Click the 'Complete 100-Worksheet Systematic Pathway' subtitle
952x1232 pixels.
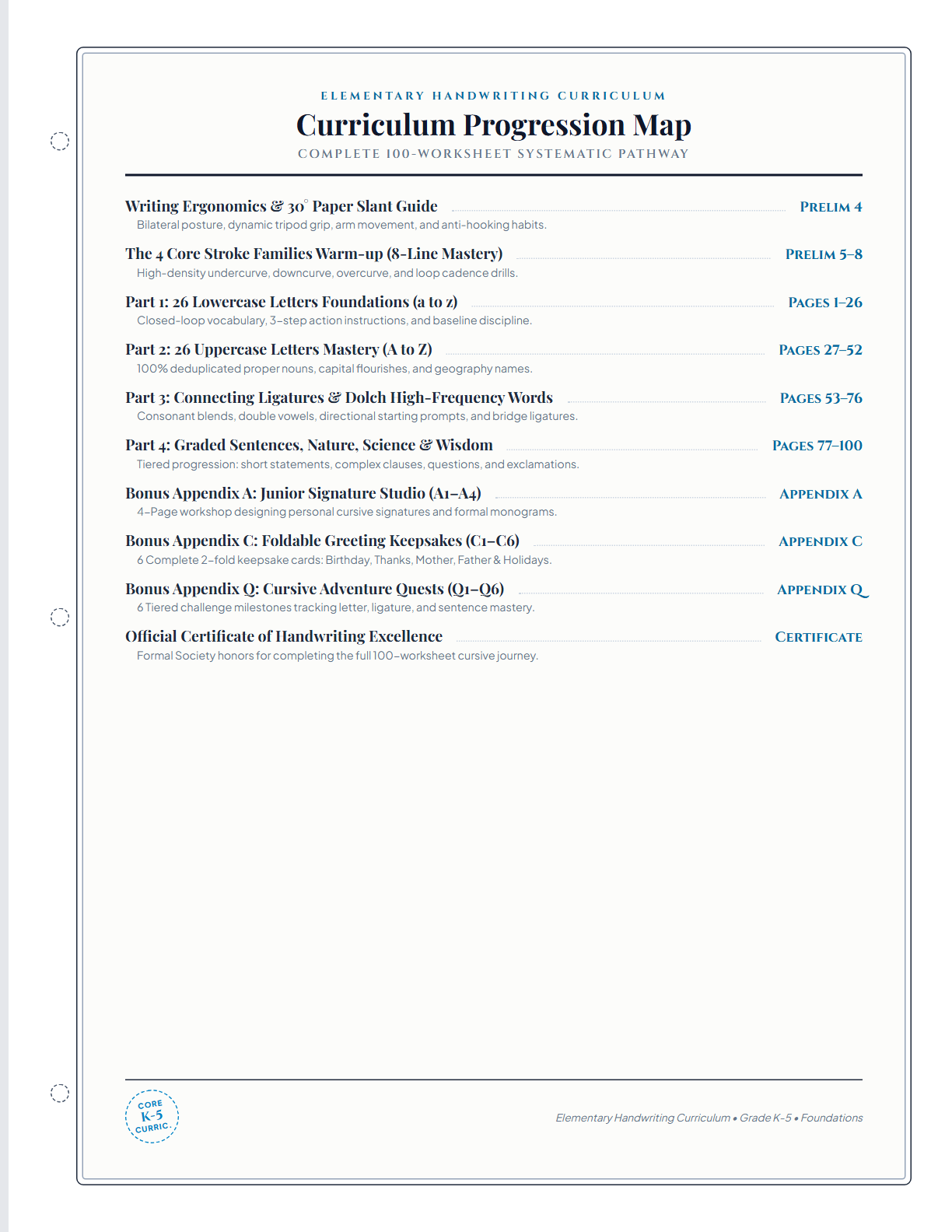click(494, 154)
